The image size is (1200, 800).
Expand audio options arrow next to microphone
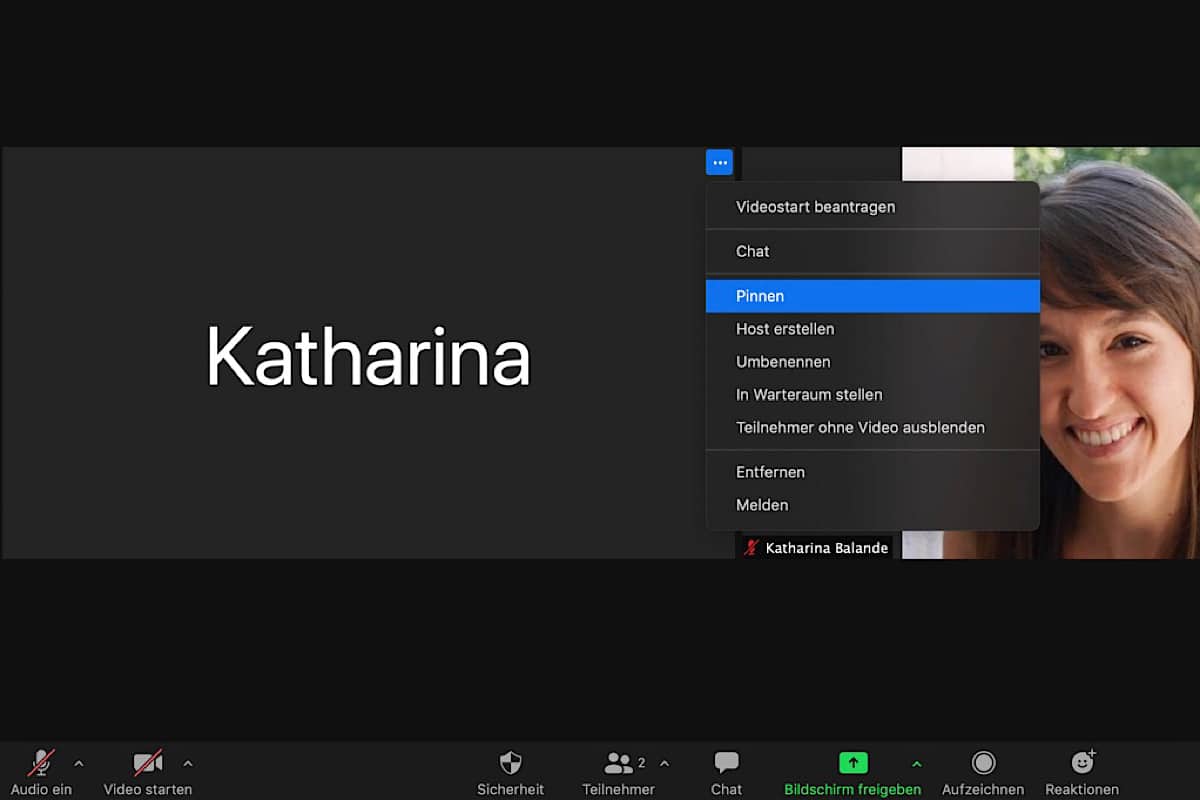click(x=79, y=764)
